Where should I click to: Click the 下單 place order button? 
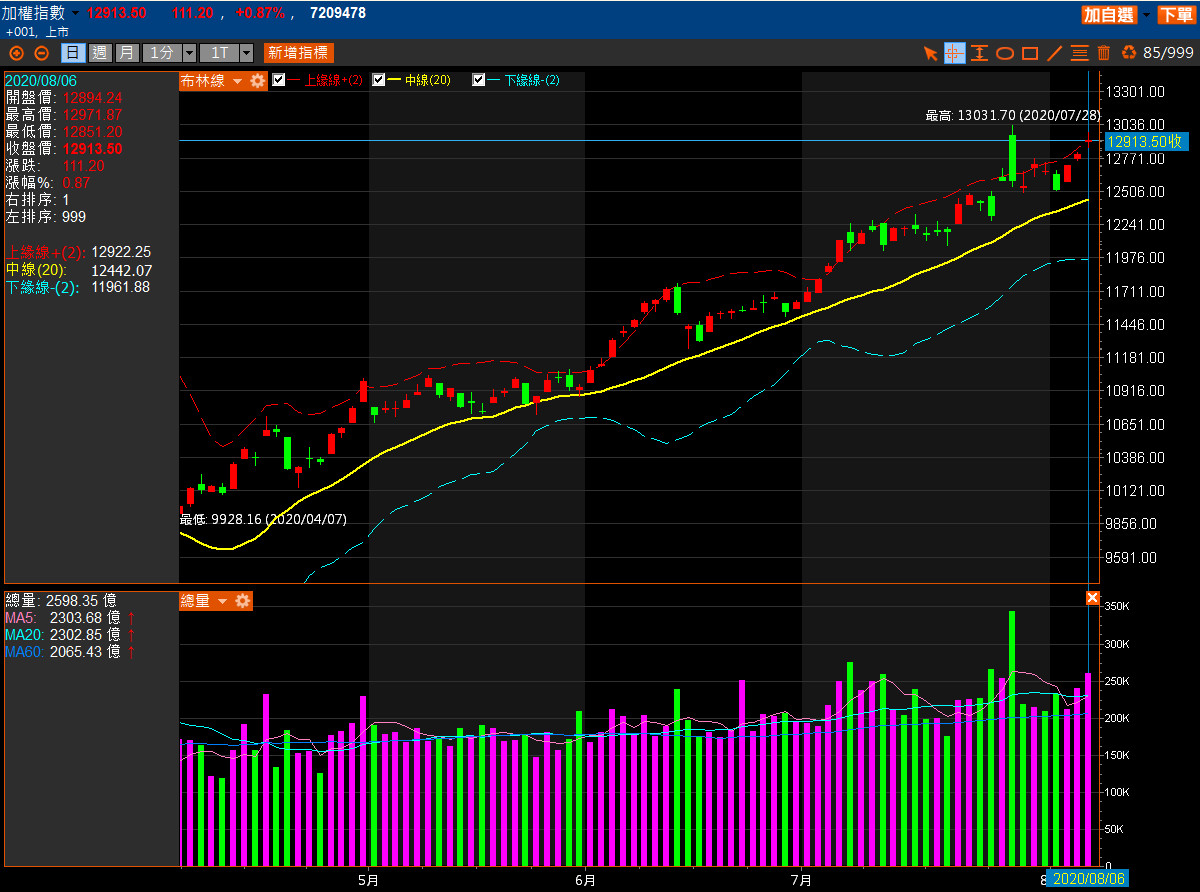tap(1176, 14)
